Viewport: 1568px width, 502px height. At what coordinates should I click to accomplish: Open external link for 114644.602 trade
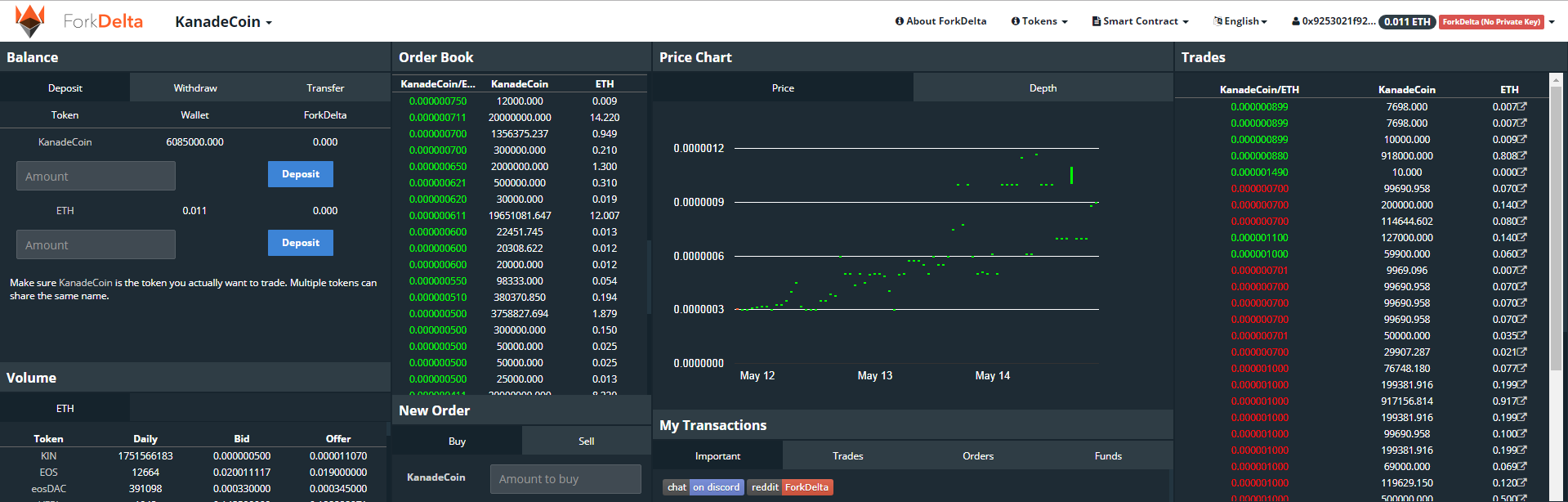1522,221
